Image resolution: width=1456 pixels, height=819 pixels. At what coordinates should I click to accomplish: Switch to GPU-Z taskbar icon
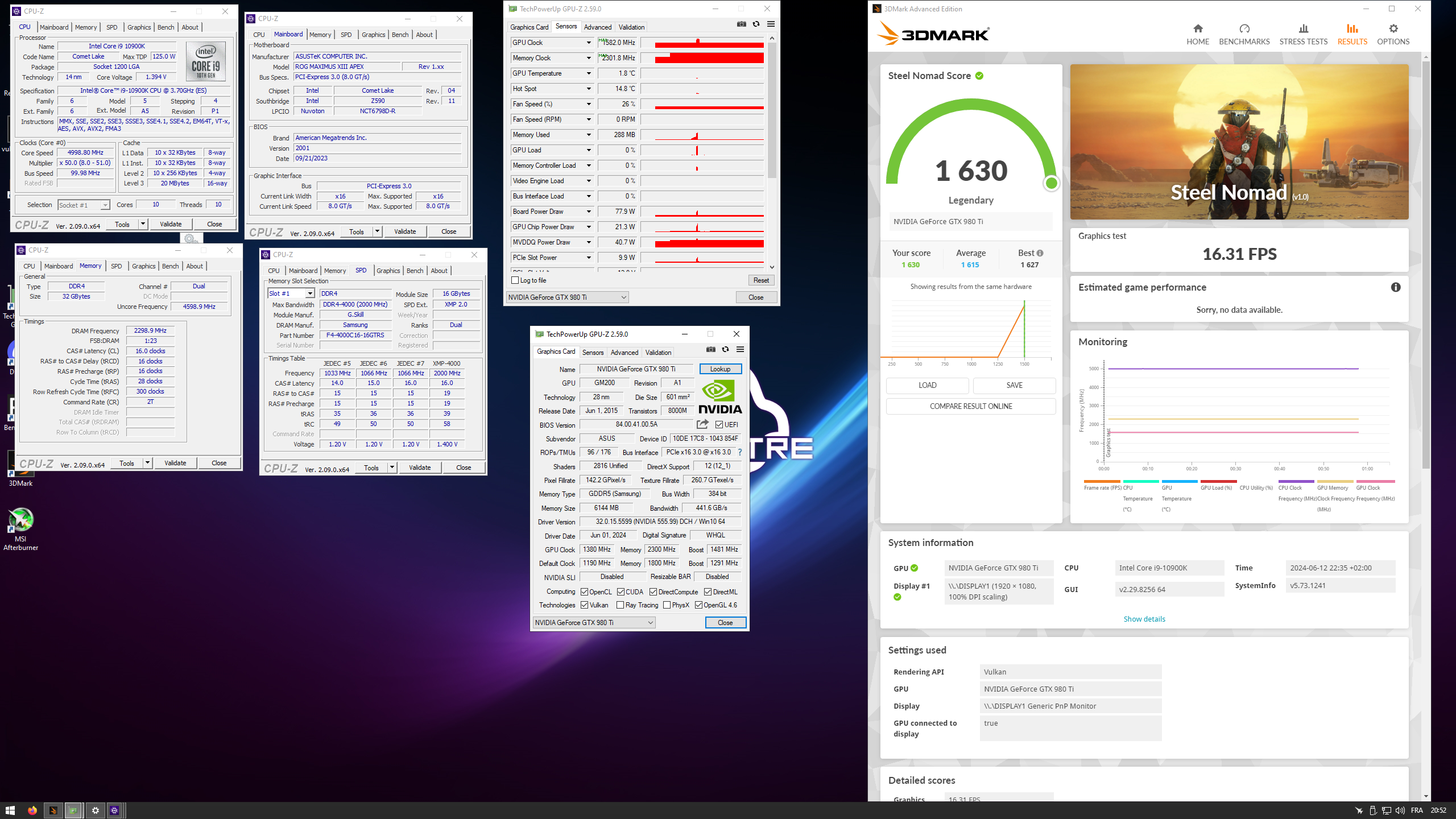tap(73, 810)
